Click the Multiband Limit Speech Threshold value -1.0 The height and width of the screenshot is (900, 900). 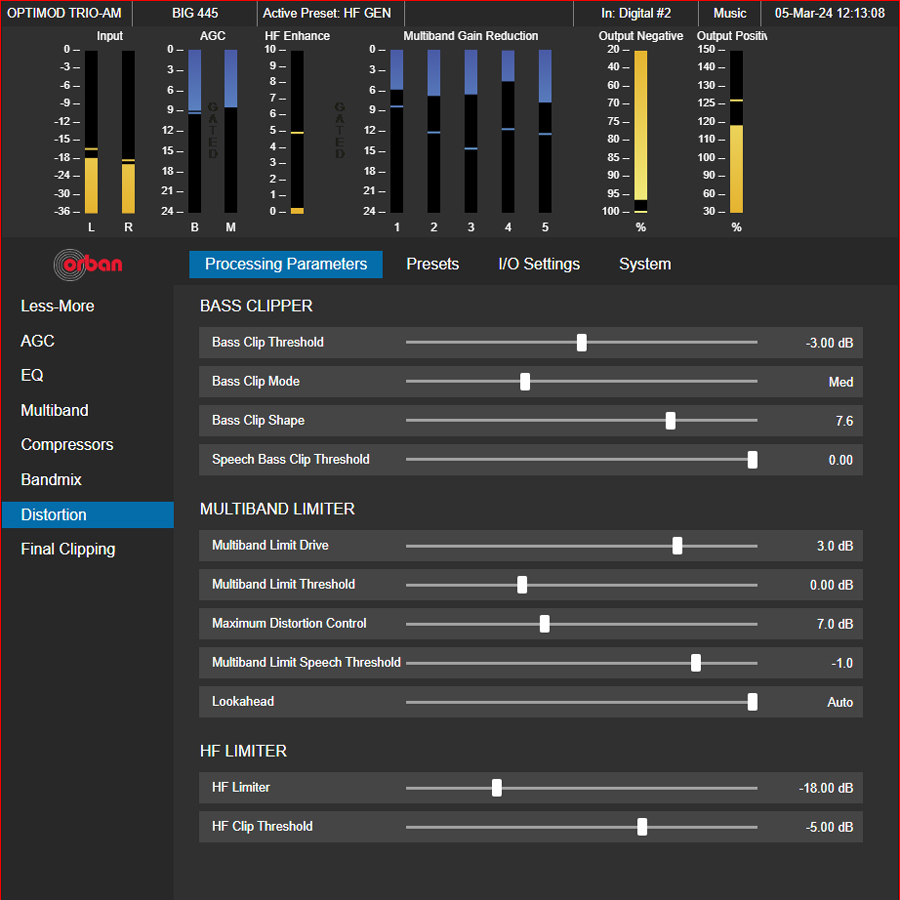point(841,663)
